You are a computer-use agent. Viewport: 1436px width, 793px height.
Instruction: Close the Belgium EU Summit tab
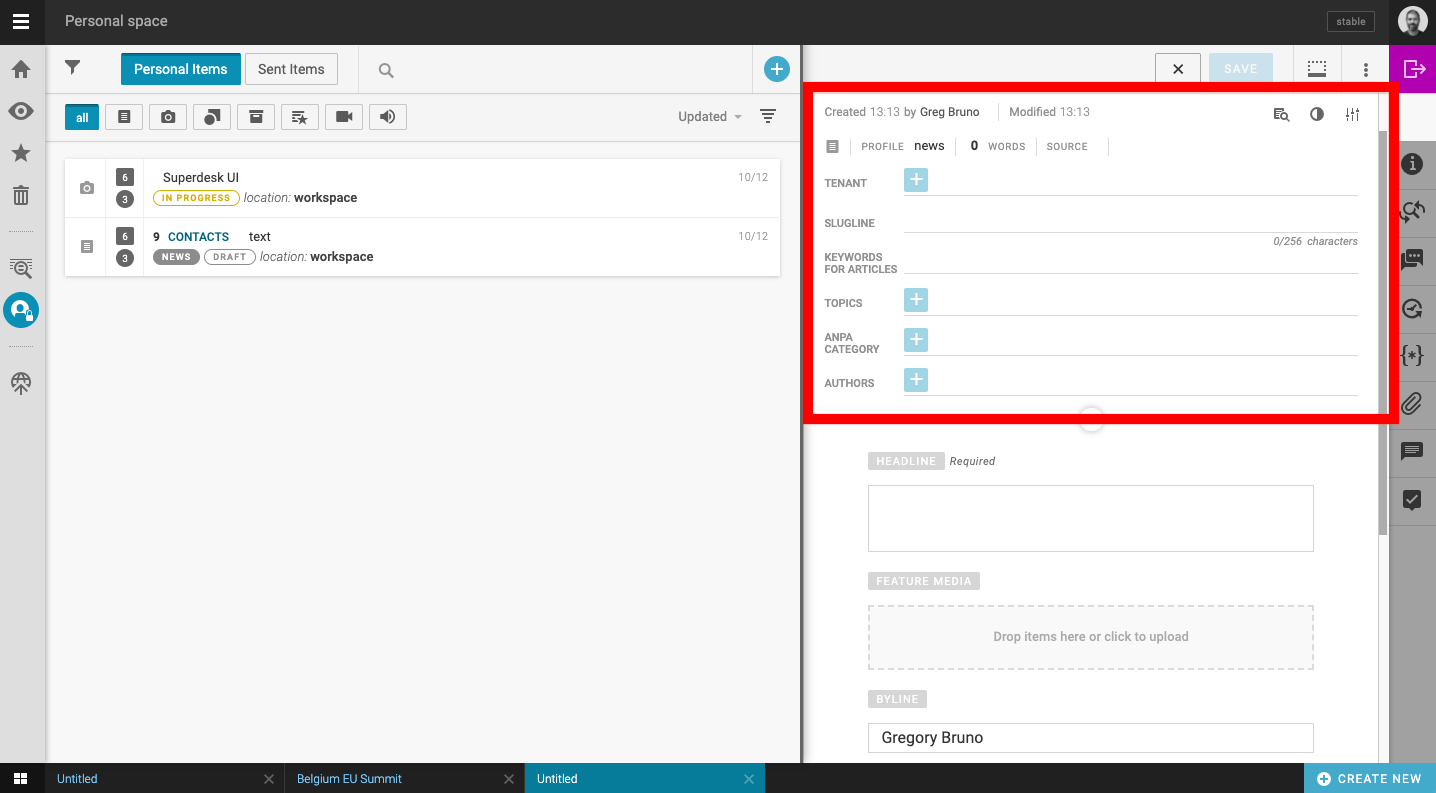tap(509, 779)
